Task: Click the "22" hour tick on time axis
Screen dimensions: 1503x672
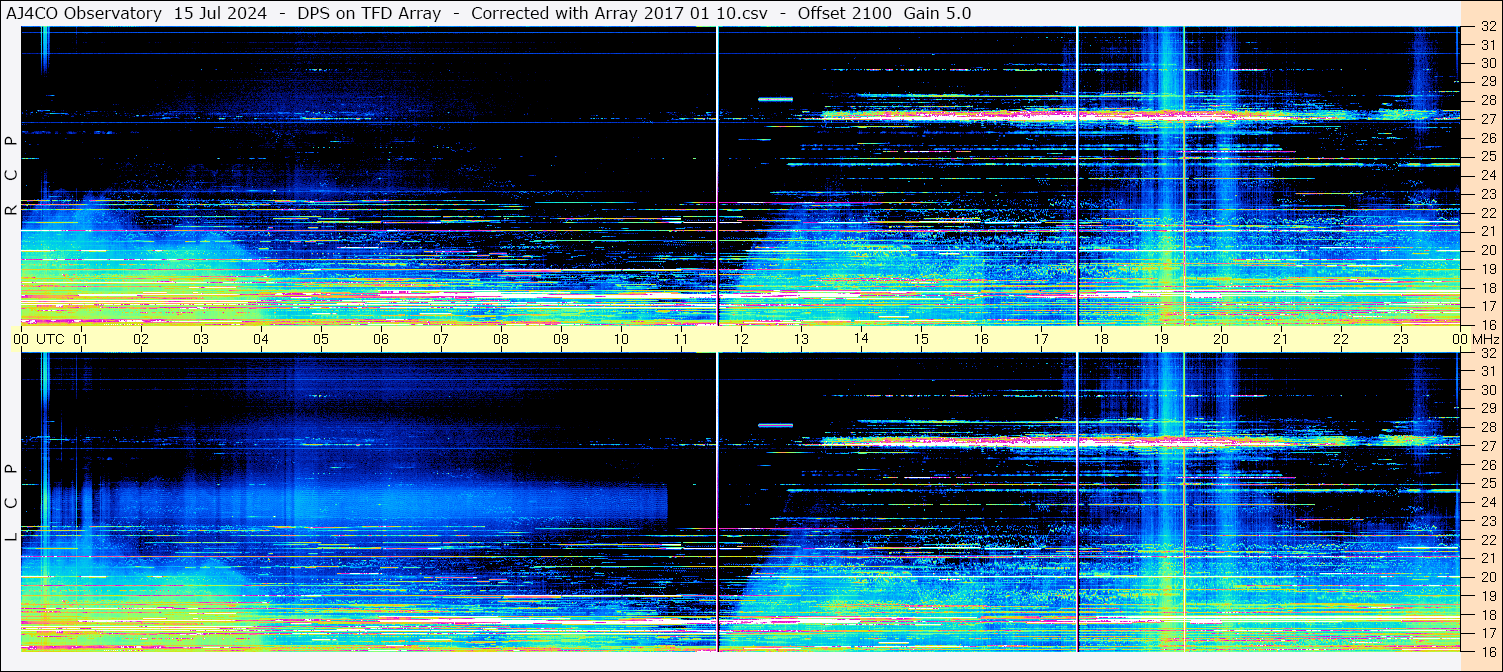Action: (x=1341, y=339)
